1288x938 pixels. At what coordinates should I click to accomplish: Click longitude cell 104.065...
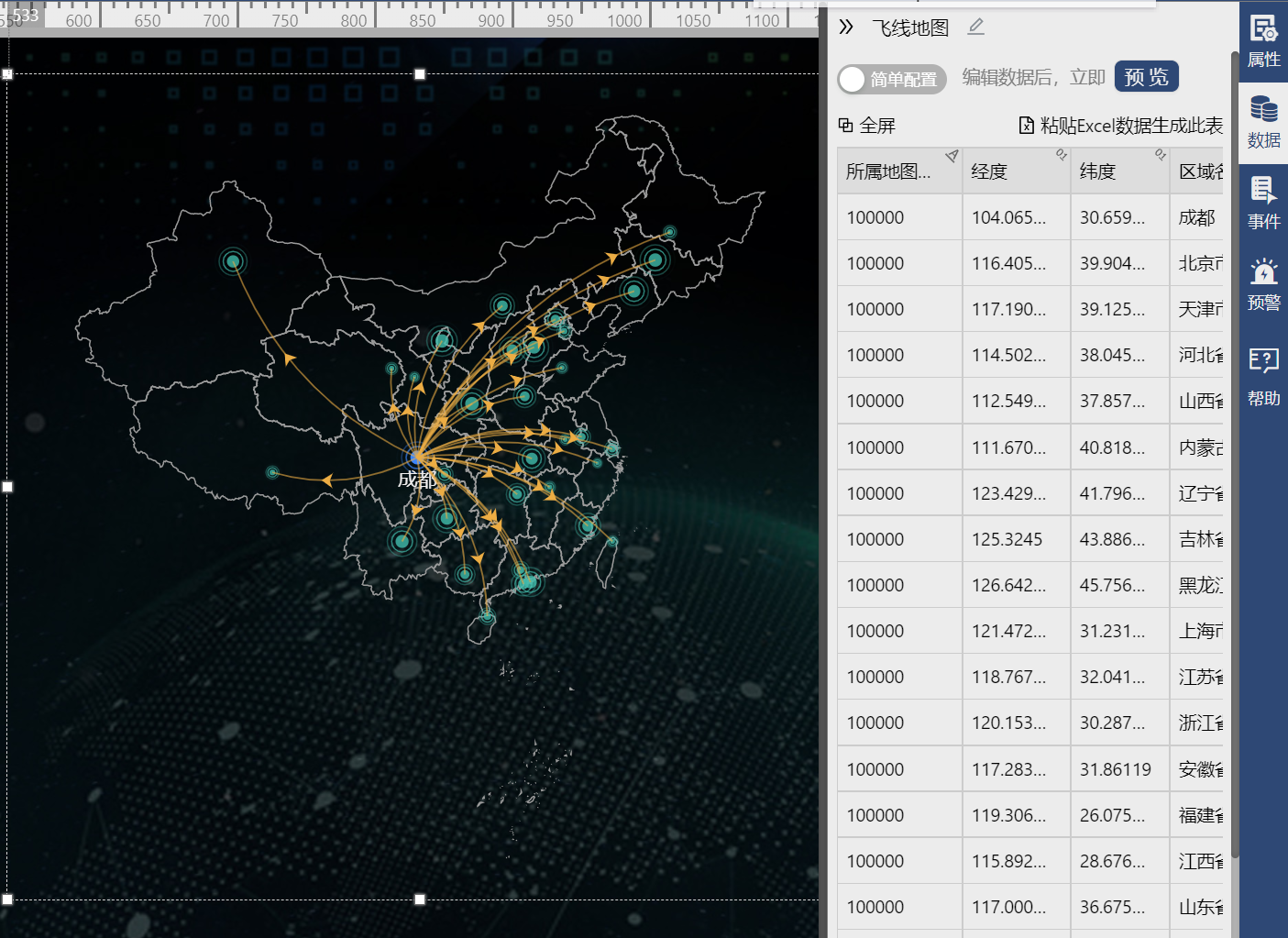1016,217
